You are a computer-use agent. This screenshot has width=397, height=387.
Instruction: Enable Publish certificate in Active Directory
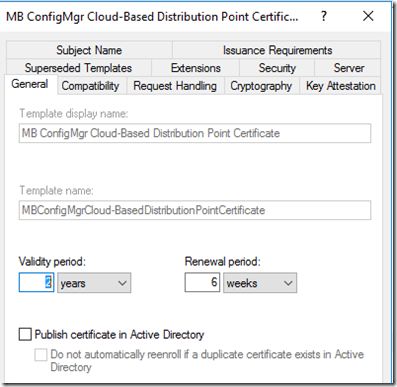pyautogui.click(x=25, y=334)
